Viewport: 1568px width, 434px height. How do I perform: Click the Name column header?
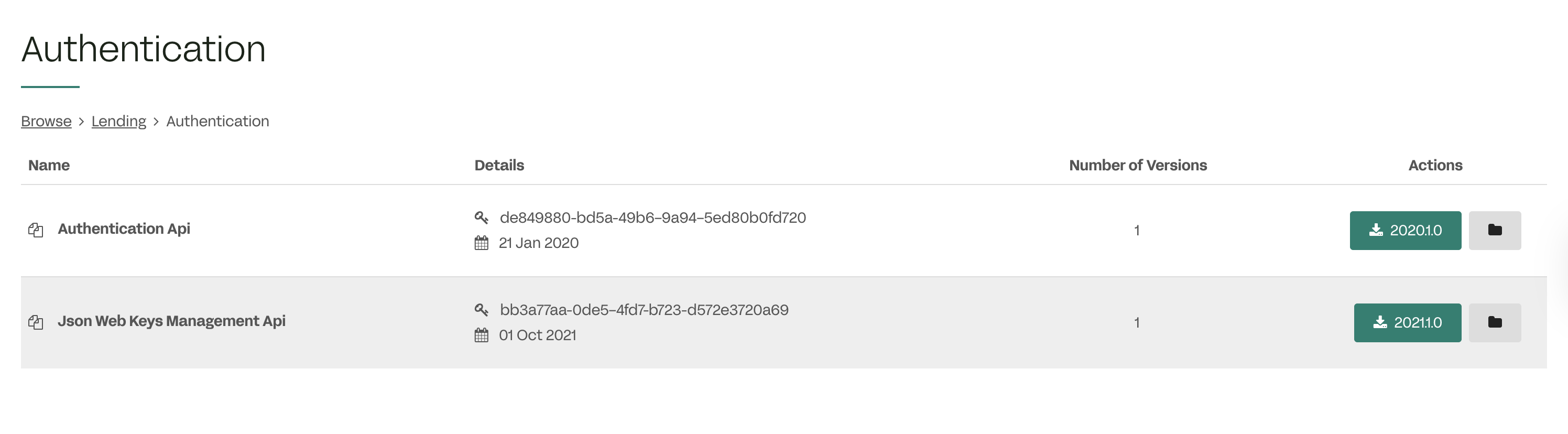[49, 165]
